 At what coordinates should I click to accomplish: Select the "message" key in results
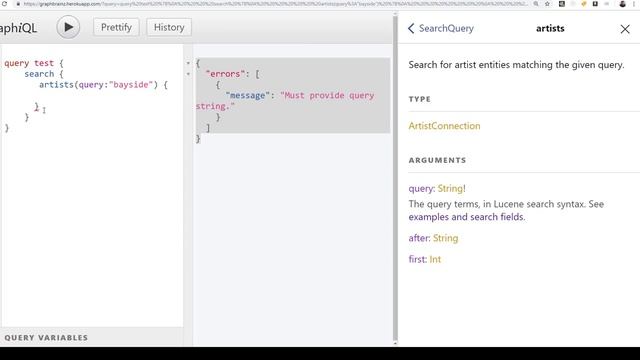coord(247,96)
